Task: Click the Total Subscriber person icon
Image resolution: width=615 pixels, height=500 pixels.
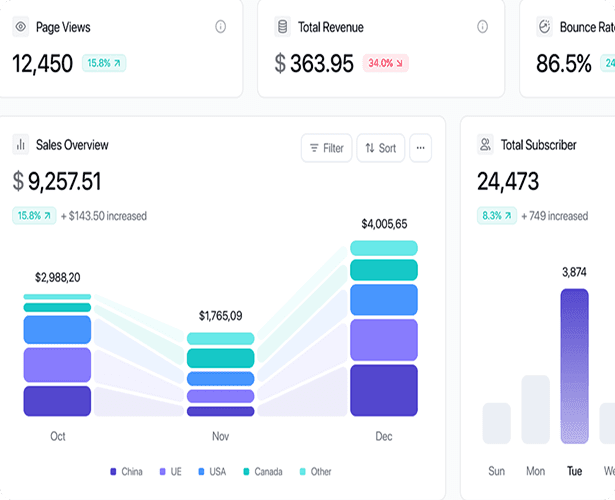Action: [485, 145]
